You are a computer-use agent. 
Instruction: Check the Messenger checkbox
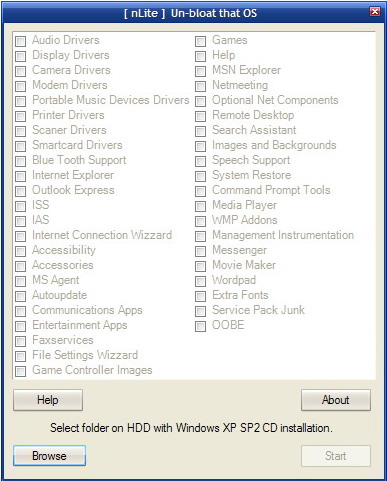pos(200,251)
